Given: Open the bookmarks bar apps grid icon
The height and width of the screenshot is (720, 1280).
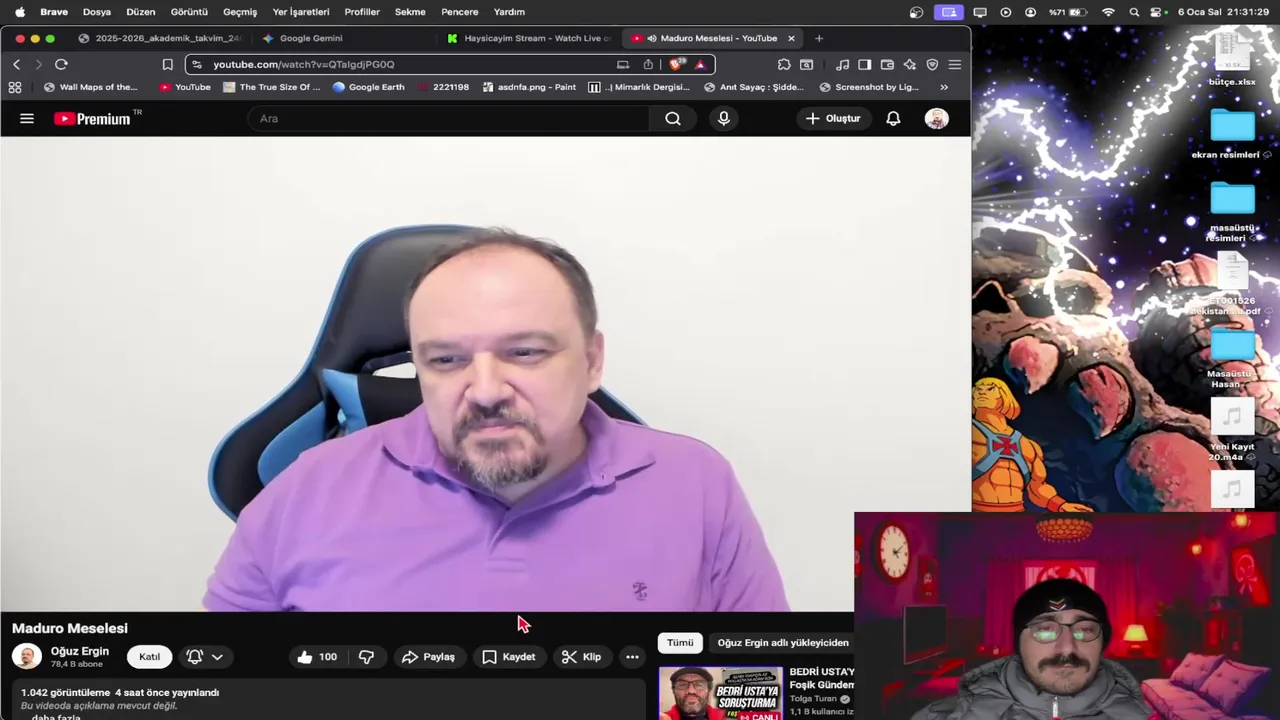Looking at the screenshot, I should tap(15, 87).
